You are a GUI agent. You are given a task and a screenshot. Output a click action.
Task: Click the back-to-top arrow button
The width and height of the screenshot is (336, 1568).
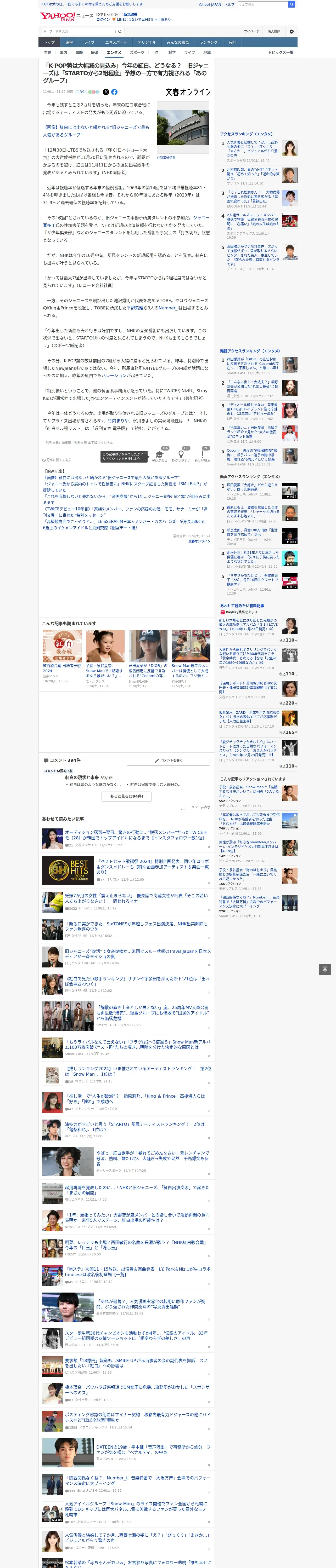point(325,970)
